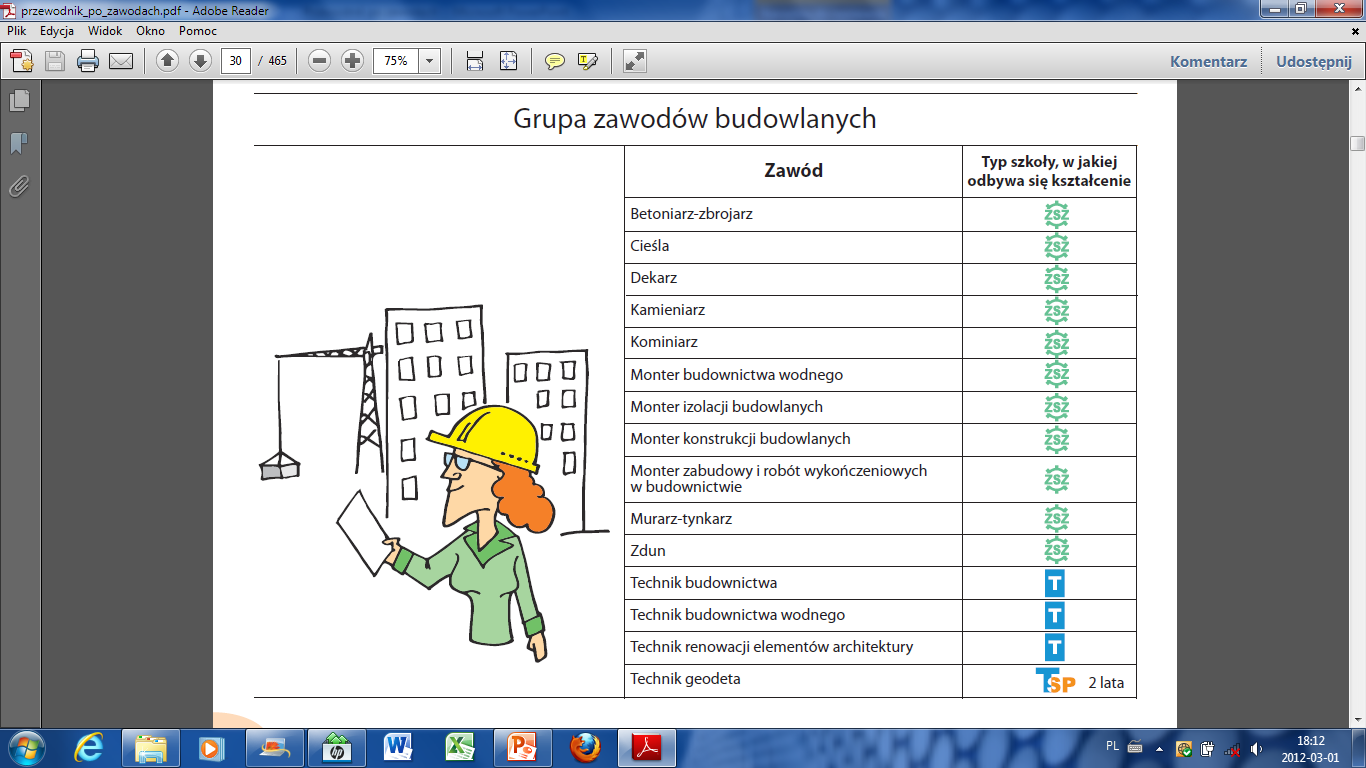The image size is (1366, 768).
Task: Open the Okno menu
Action: pyautogui.click(x=151, y=31)
